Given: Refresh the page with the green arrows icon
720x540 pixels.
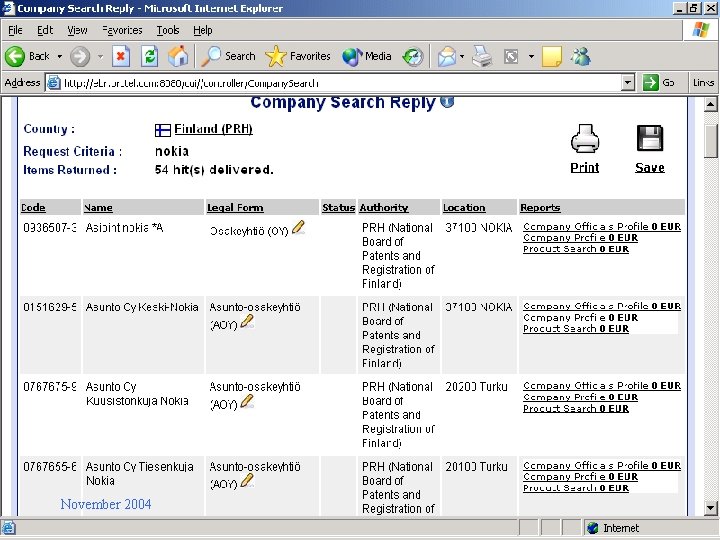Looking at the screenshot, I should (x=150, y=56).
